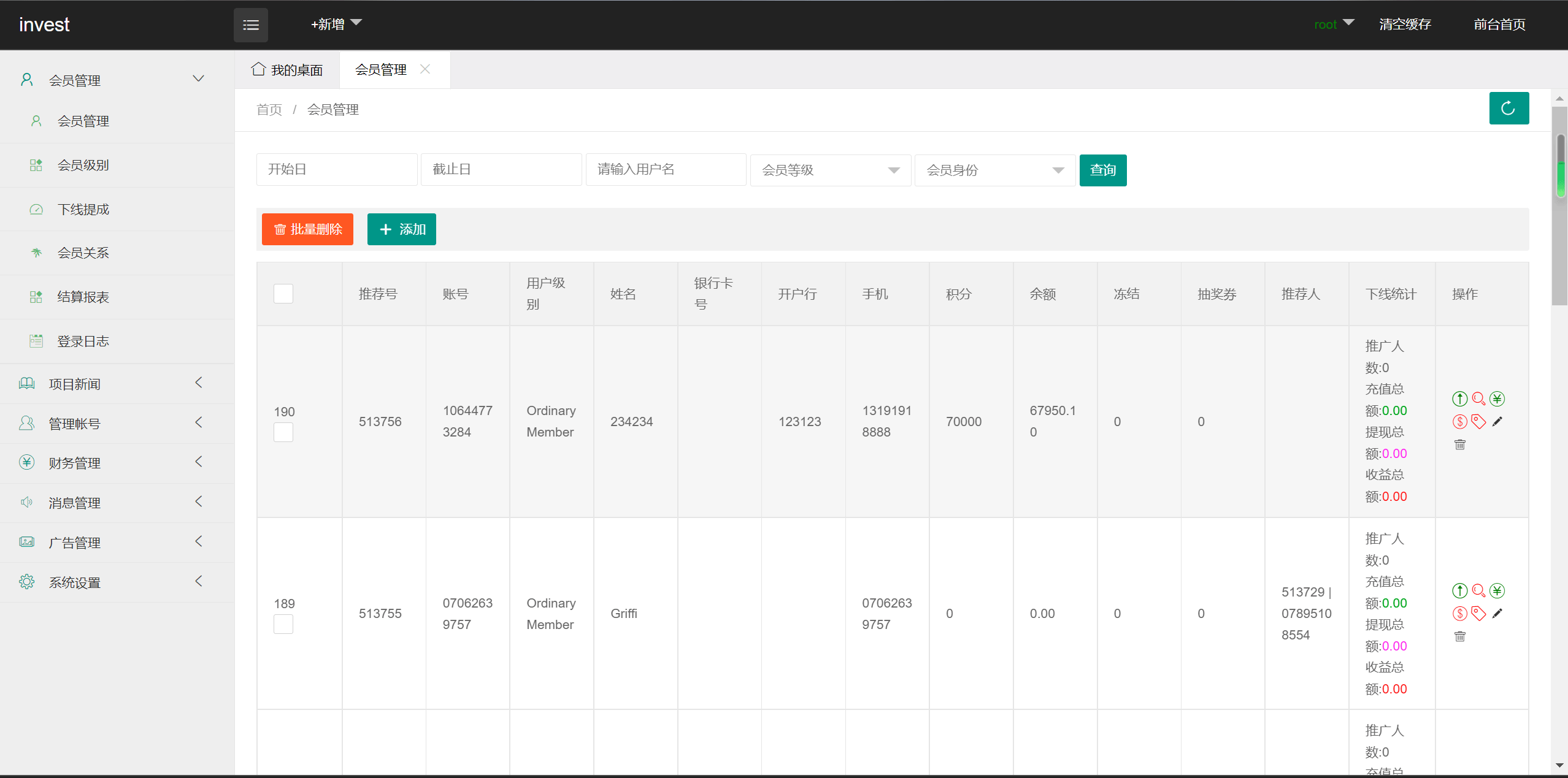Open the +新增 dropdown menu
The image size is (1568, 778).
336,25
